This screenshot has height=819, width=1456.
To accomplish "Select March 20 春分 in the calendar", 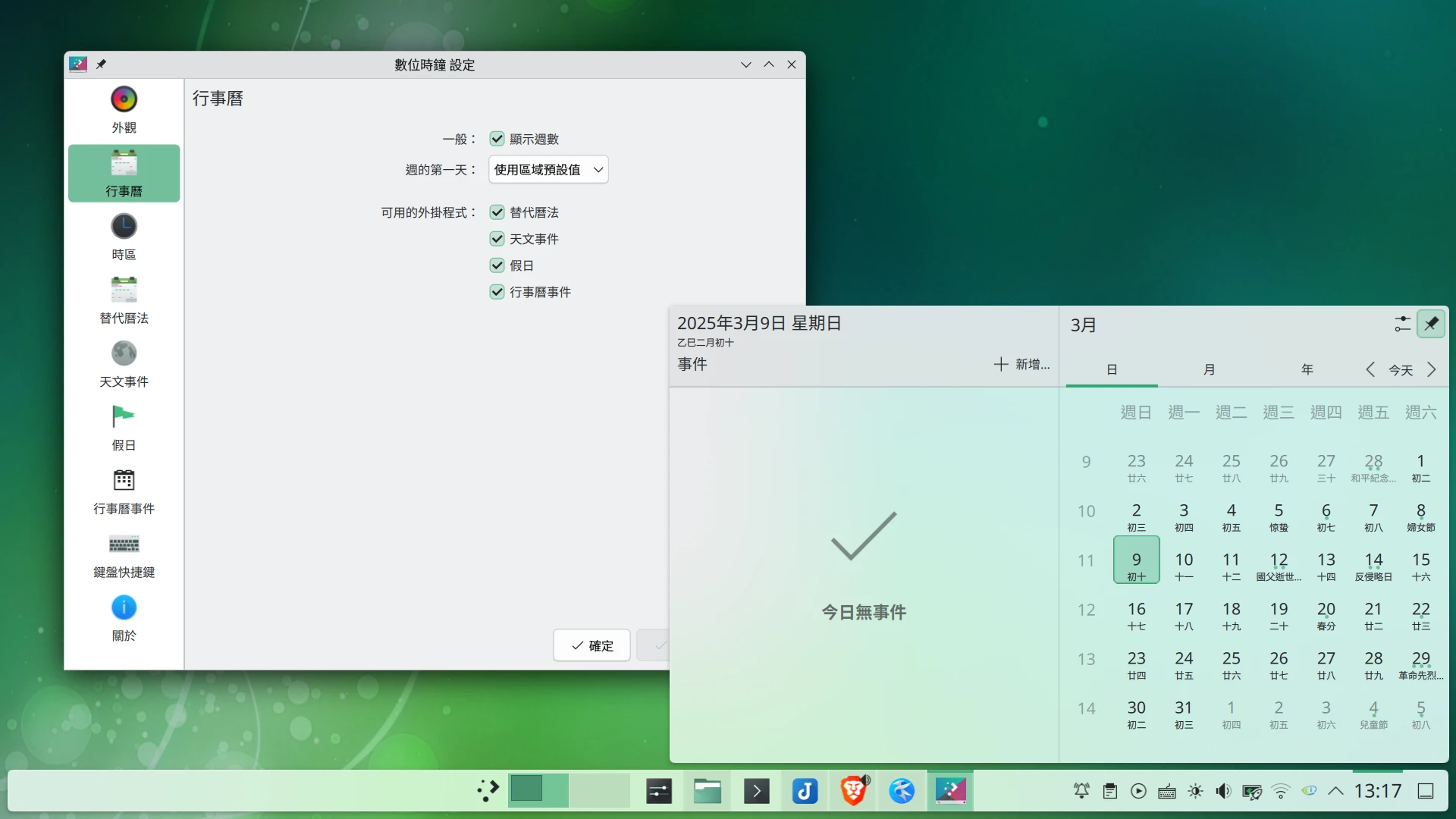I will [x=1326, y=616].
